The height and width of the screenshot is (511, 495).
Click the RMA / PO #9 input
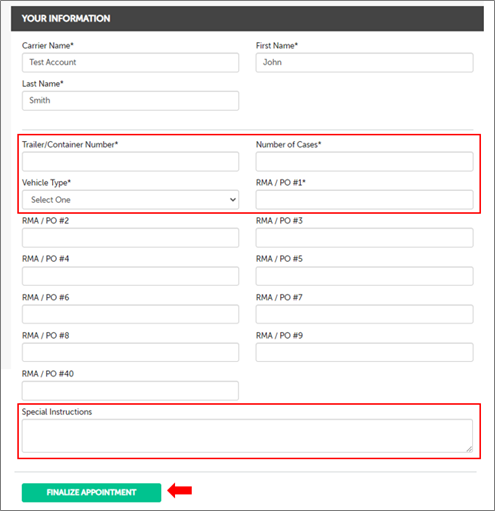coord(364,352)
